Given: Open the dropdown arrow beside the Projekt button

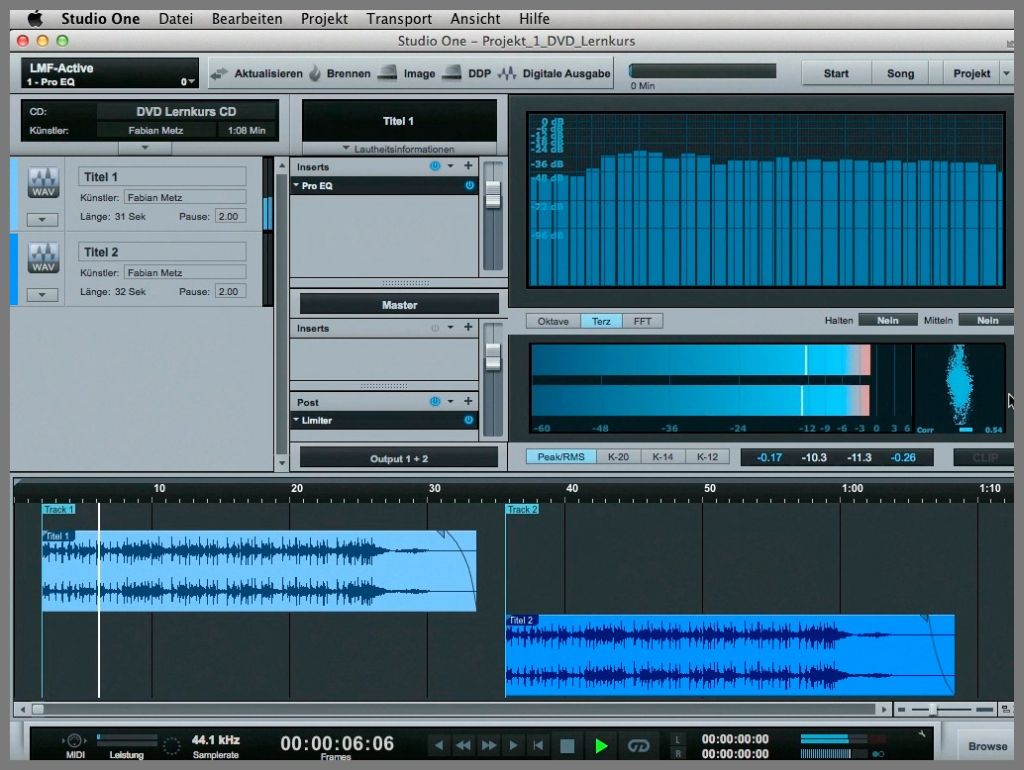Looking at the screenshot, I should pos(1006,73).
